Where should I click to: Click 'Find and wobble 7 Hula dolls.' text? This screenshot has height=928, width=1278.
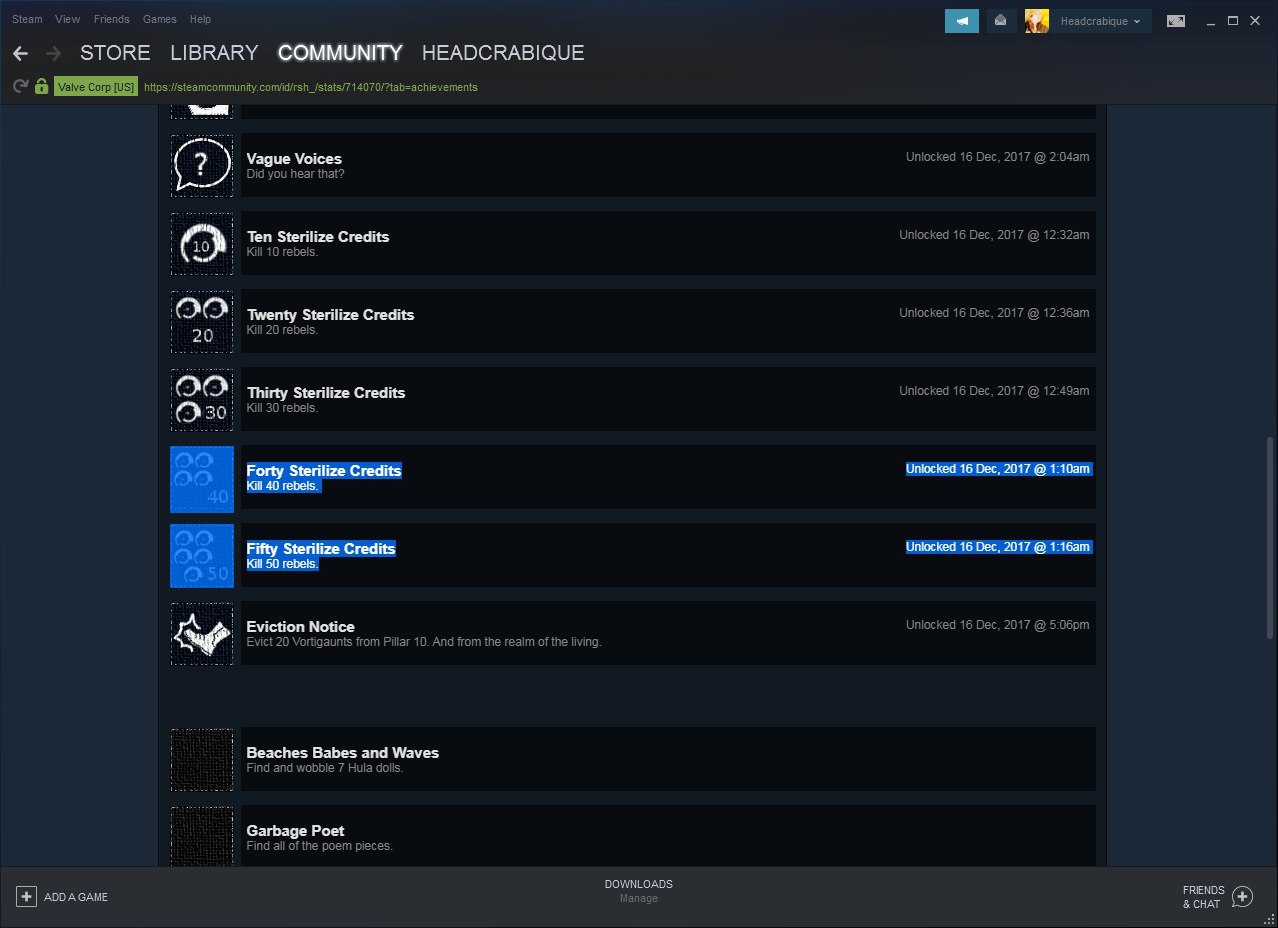(x=325, y=768)
